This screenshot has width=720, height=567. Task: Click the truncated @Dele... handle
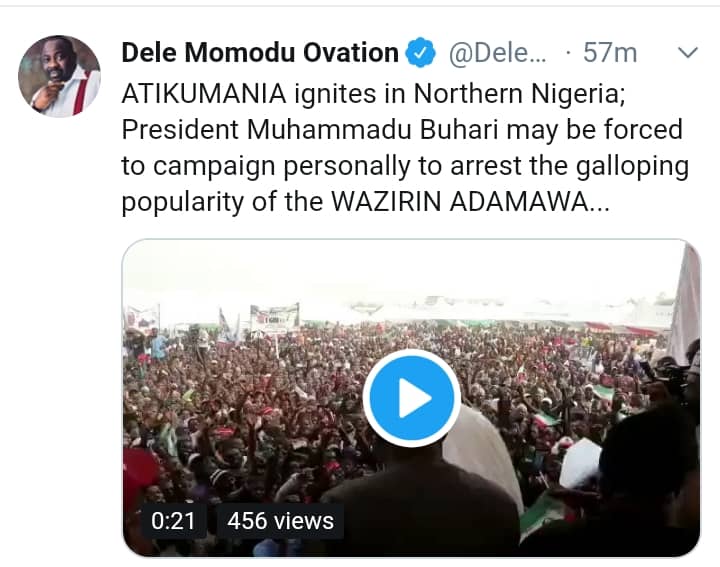(x=496, y=53)
